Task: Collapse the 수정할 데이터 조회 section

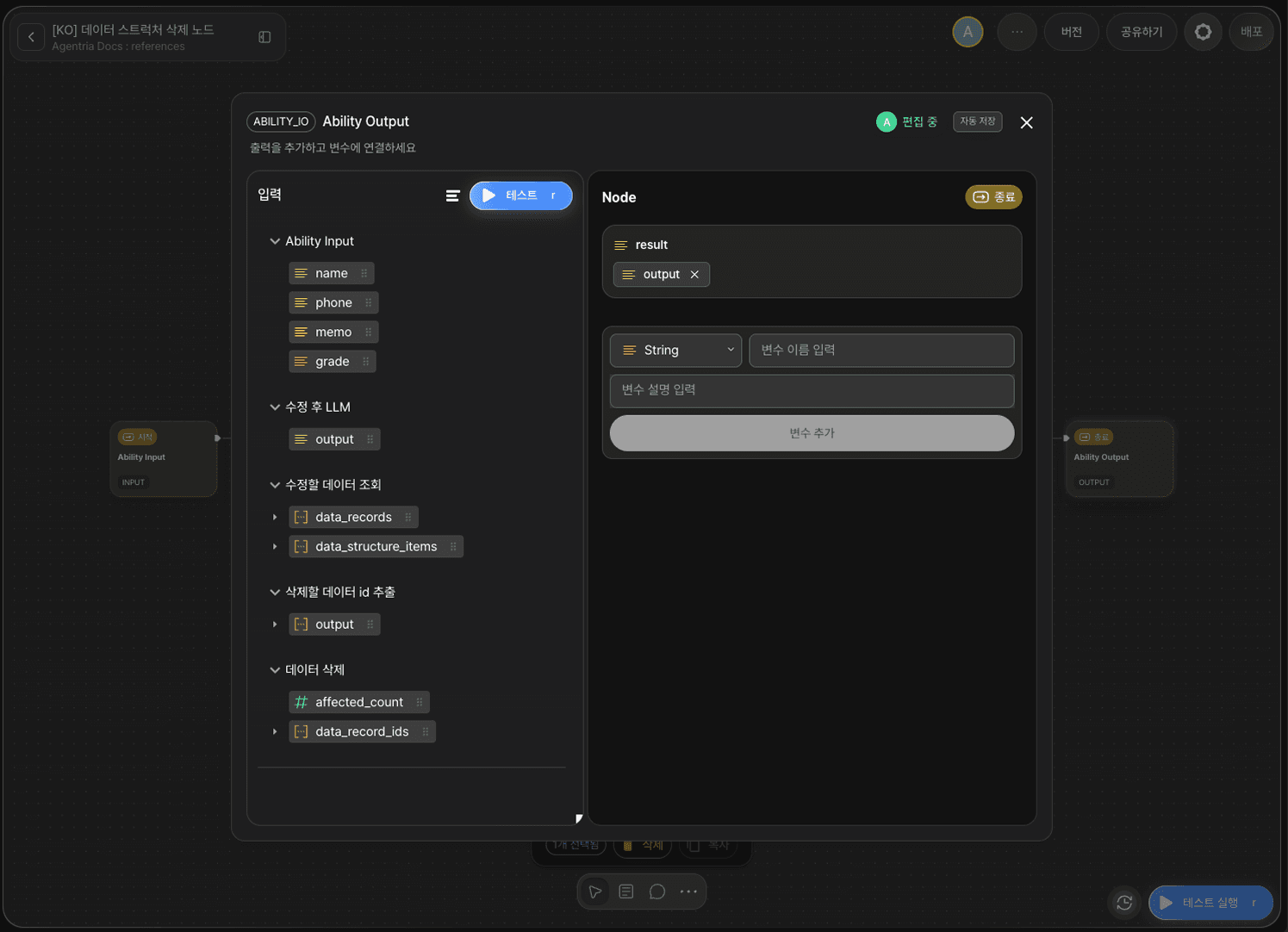Action: click(x=275, y=485)
